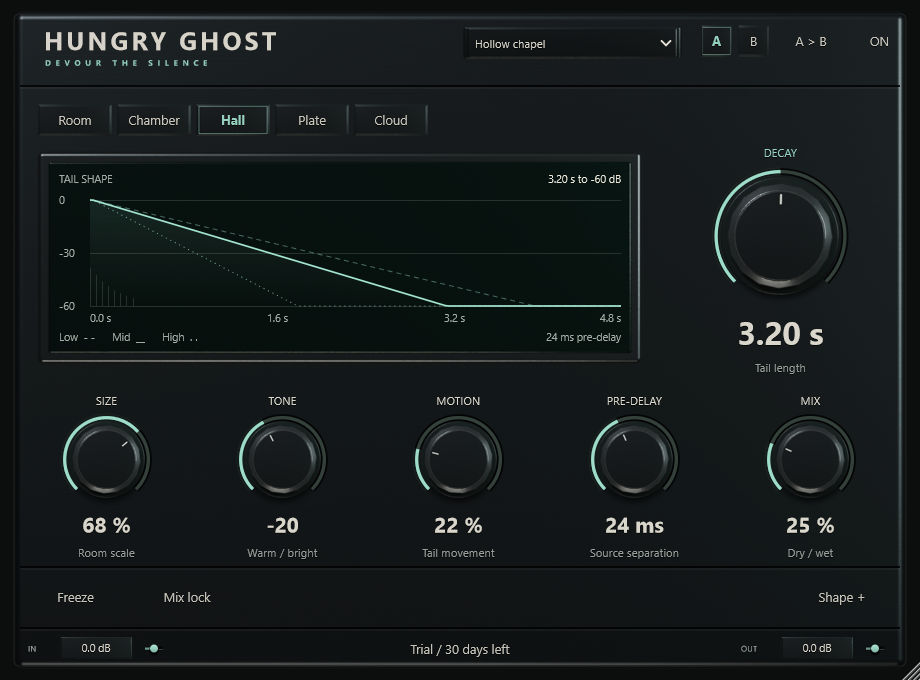This screenshot has height=680, width=920.
Task: Click the output gain slider handle
Action: tap(875, 648)
